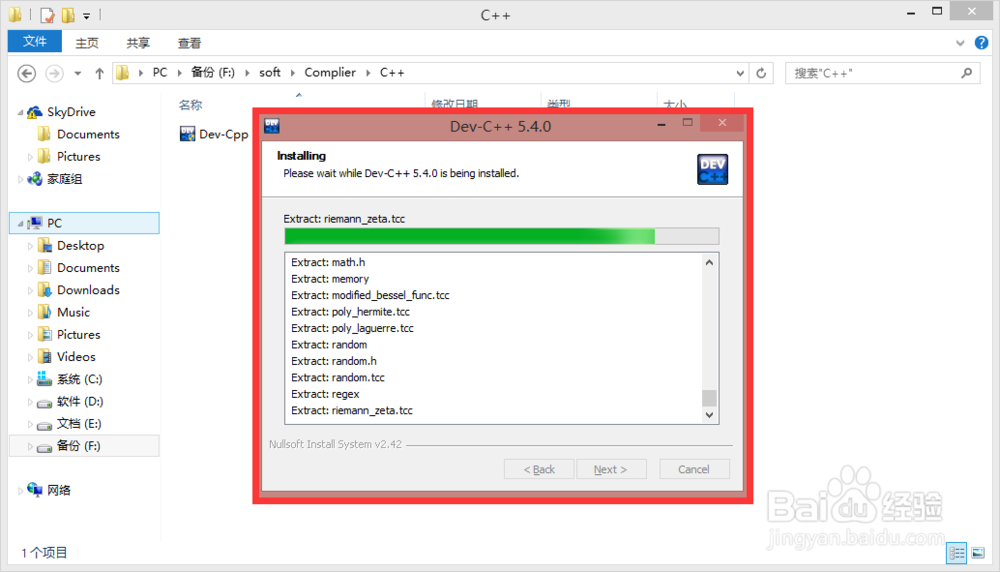Select 'Extract: poly_hermite.tcc' log line
Screen dimensions: 1000x572
[x=350, y=312]
